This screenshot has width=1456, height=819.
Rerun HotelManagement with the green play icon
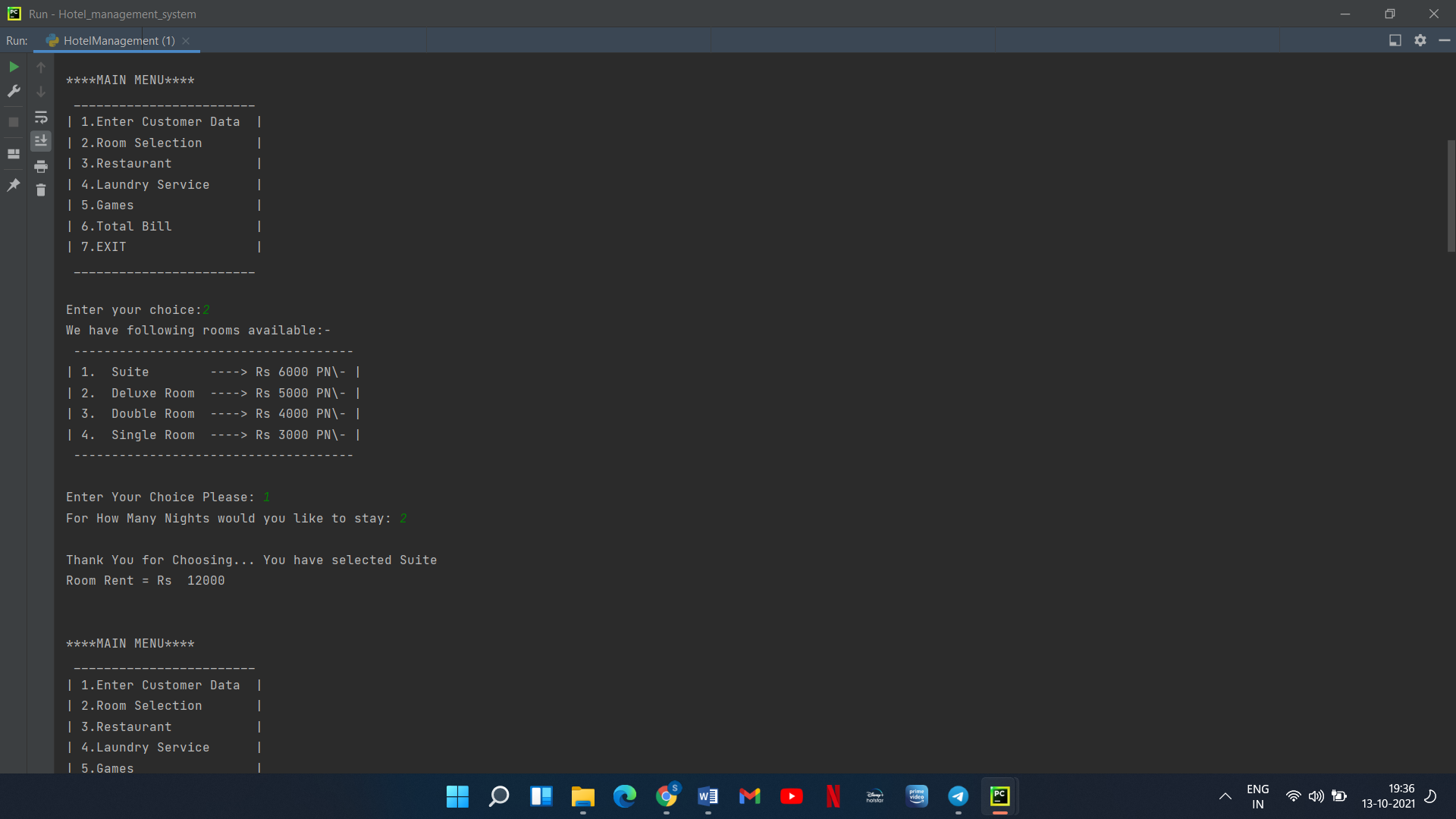pyautogui.click(x=14, y=67)
